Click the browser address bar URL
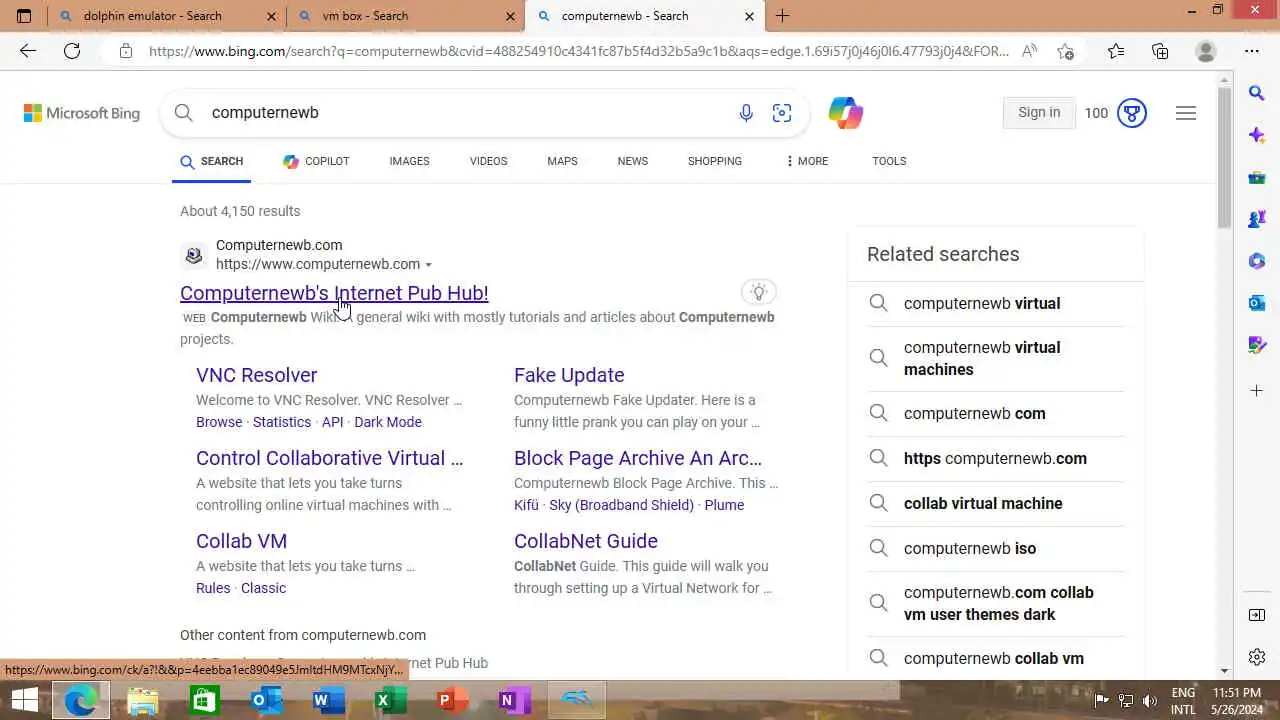 [x=578, y=51]
